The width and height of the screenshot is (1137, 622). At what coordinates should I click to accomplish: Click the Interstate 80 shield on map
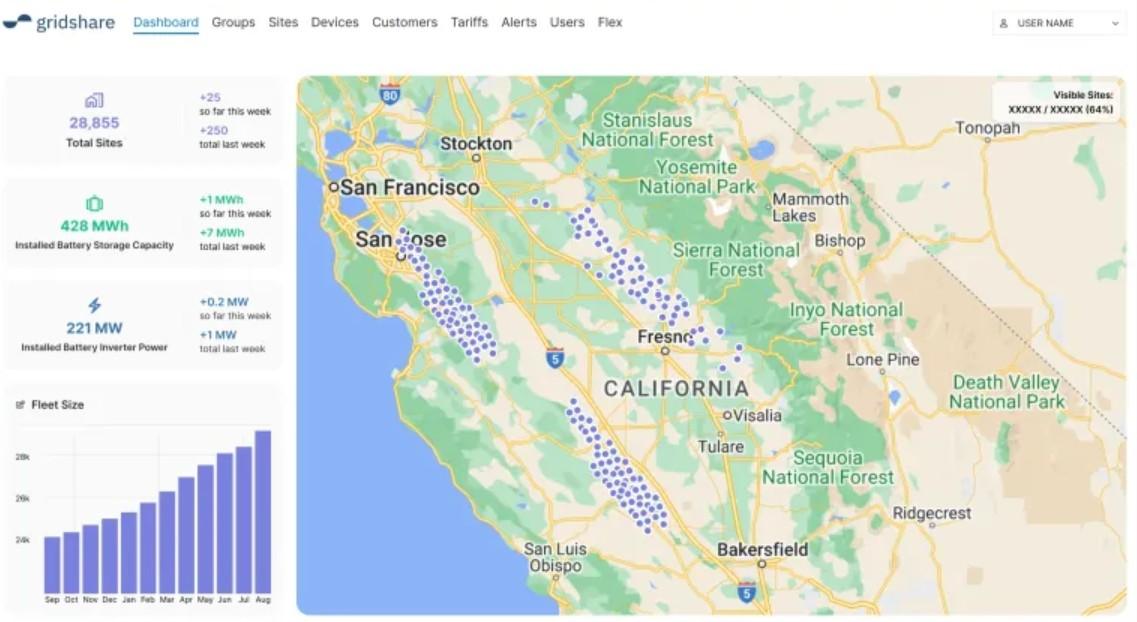pos(390,94)
